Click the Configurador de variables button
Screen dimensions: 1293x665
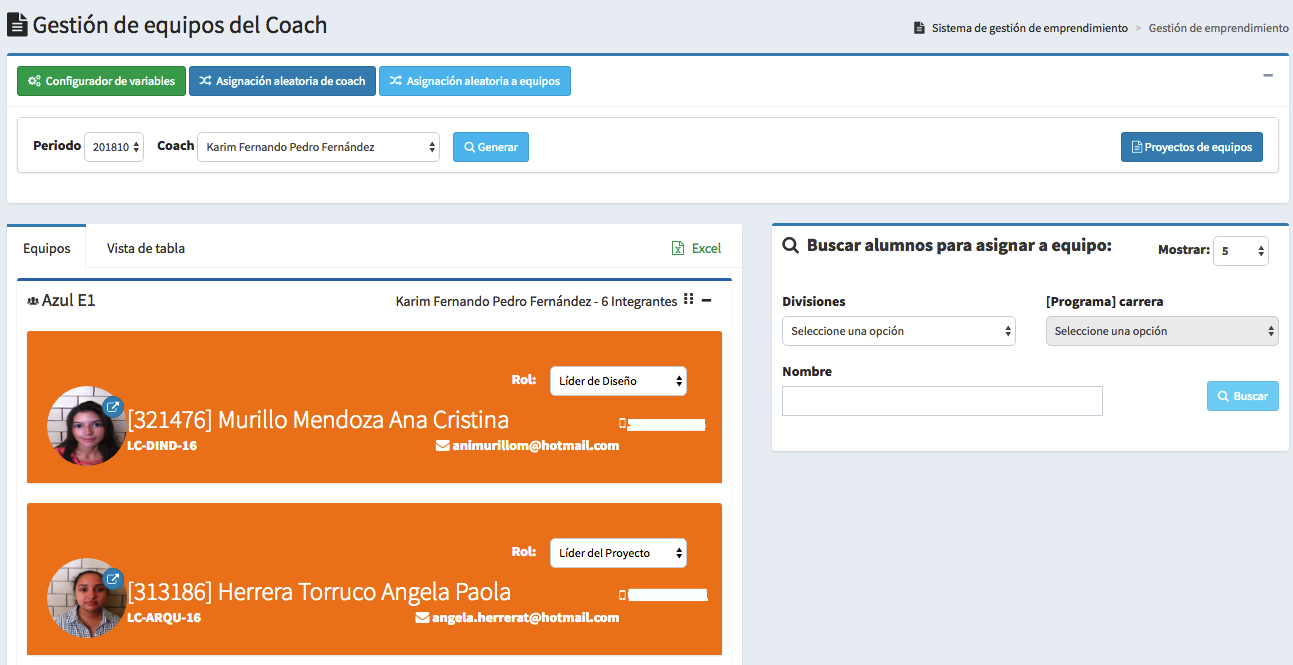tap(101, 81)
